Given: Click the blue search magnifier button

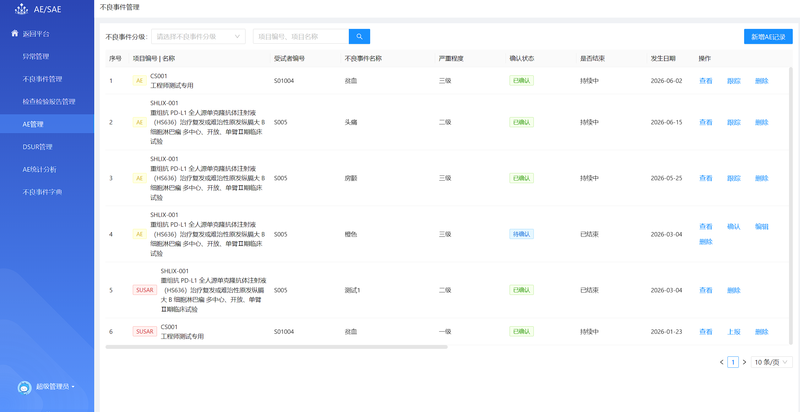Looking at the screenshot, I should pos(359,36).
